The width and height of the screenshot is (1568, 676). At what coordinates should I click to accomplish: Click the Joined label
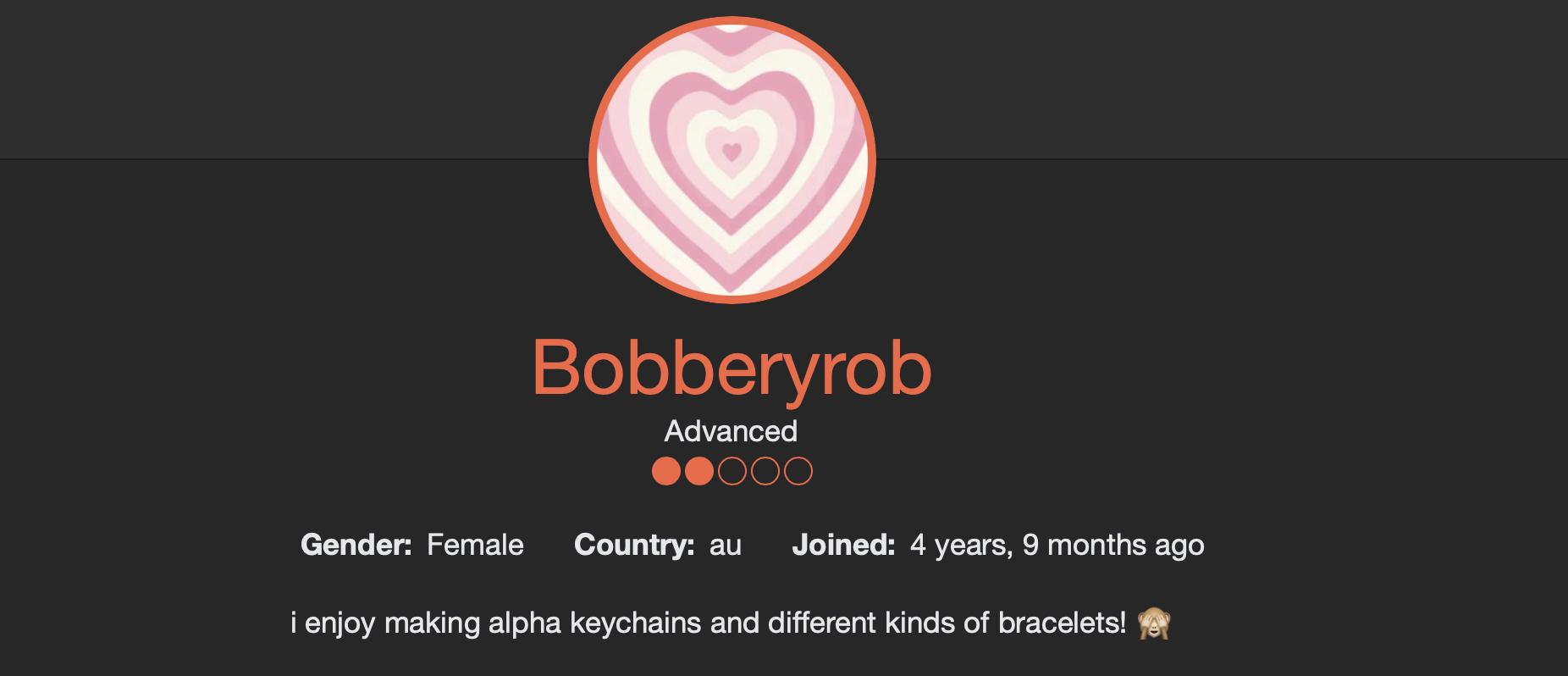click(843, 545)
